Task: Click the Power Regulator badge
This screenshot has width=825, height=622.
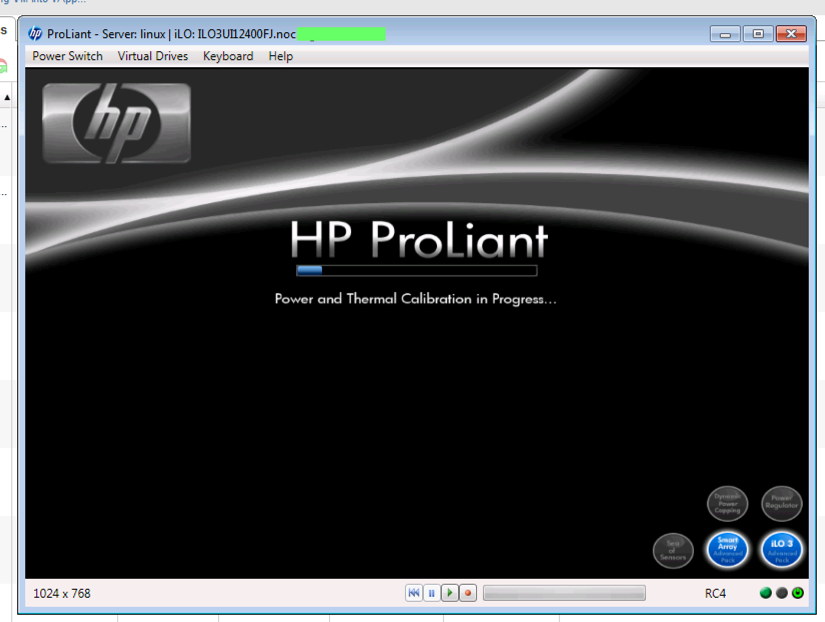Action: click(x=781, y=504)
